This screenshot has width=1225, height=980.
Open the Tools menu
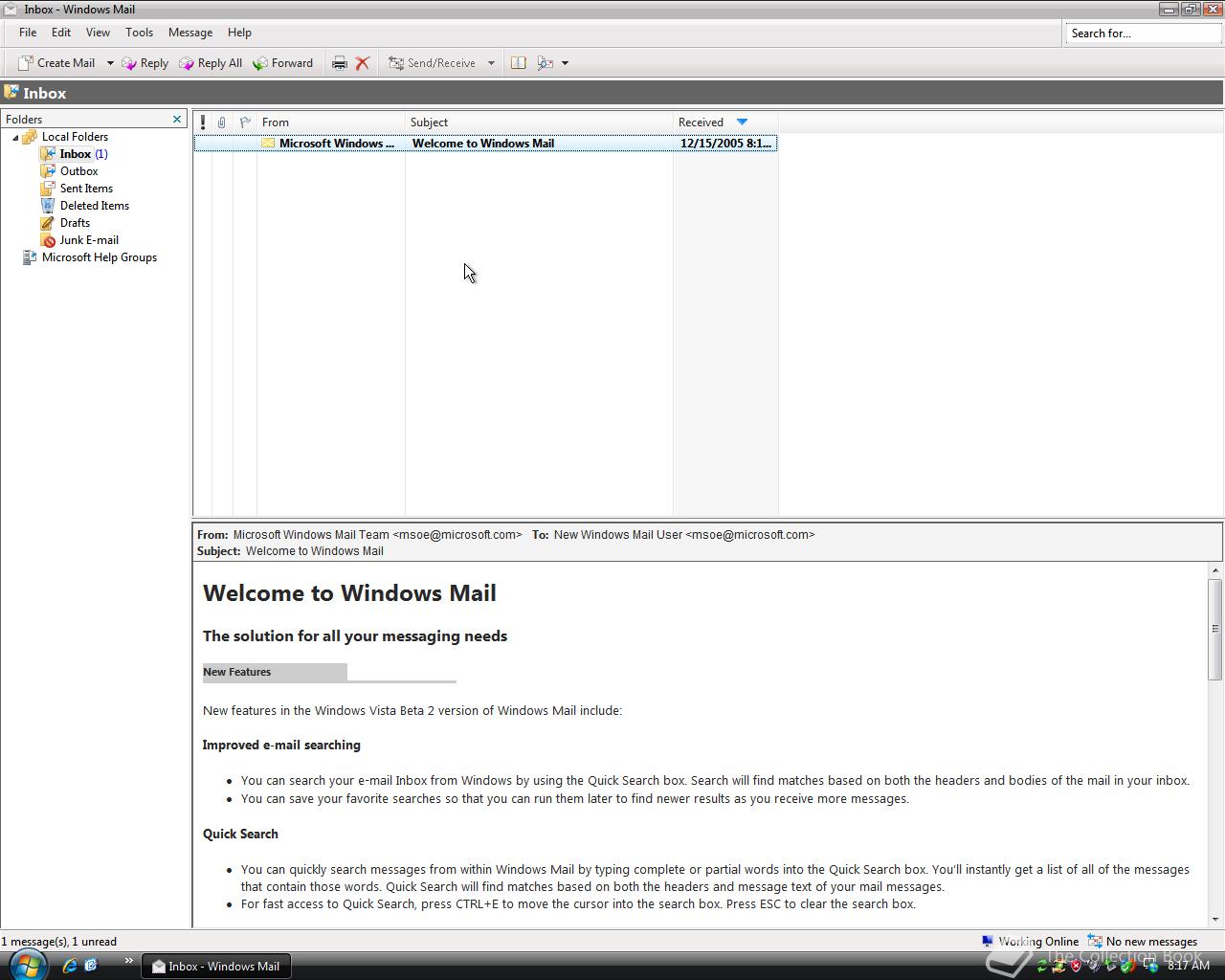pyautogui.click(x=139, y=33)
